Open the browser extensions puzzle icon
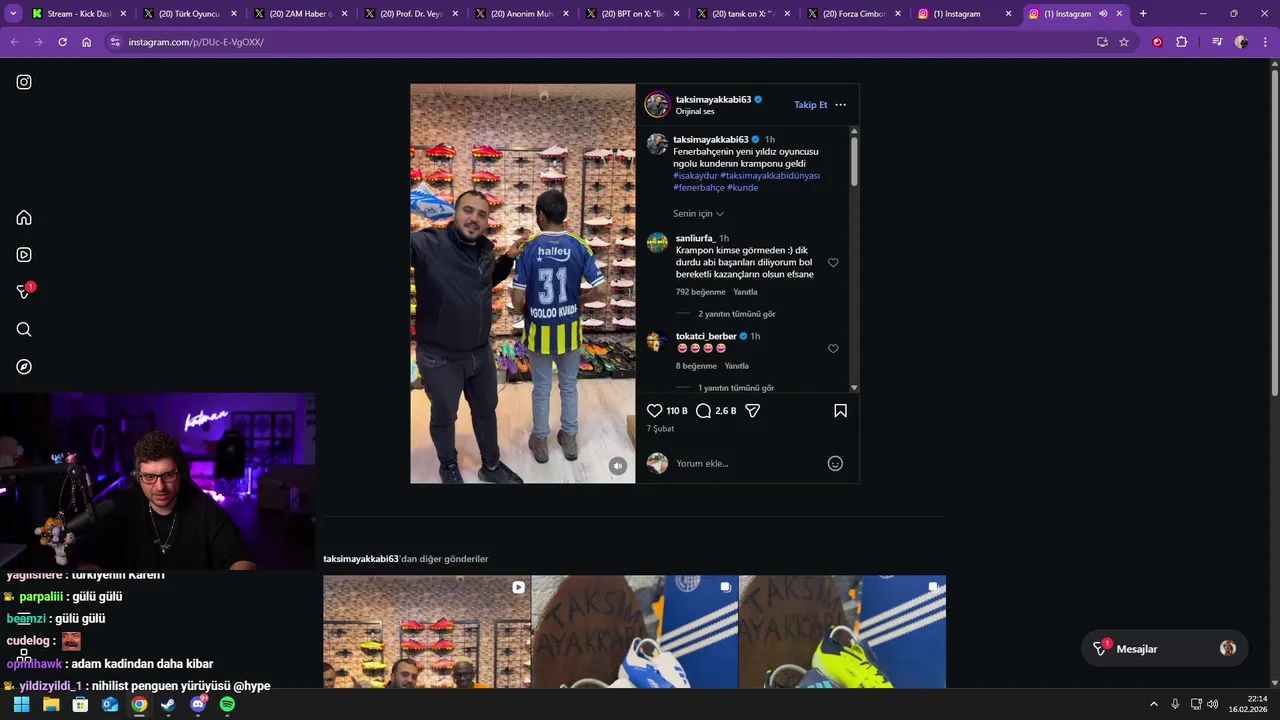 (x=1182, y=42)
